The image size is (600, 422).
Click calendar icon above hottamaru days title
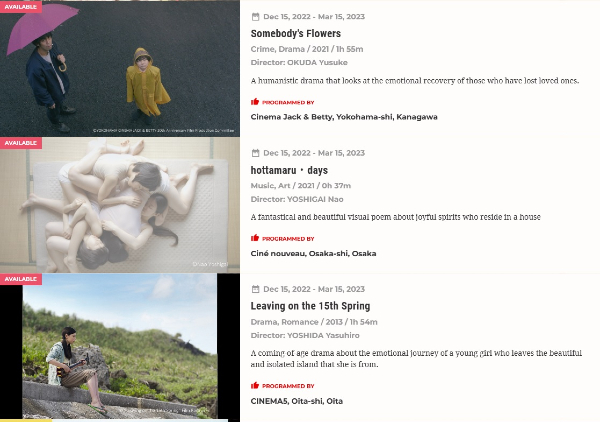pos(255,153)
